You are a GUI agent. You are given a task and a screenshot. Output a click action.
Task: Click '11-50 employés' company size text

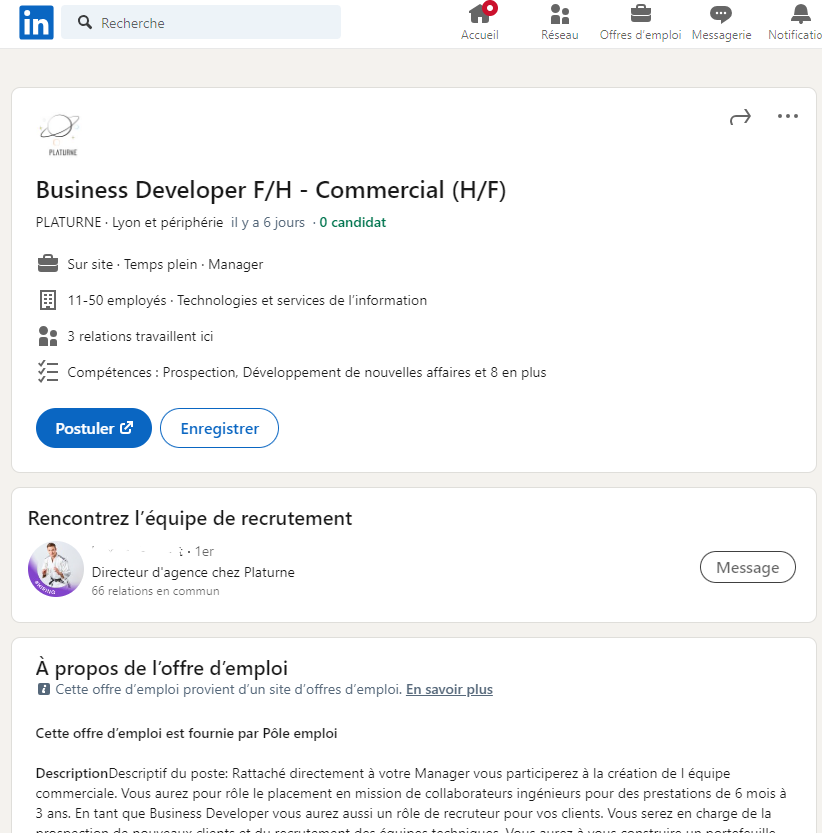coord(117,300)
